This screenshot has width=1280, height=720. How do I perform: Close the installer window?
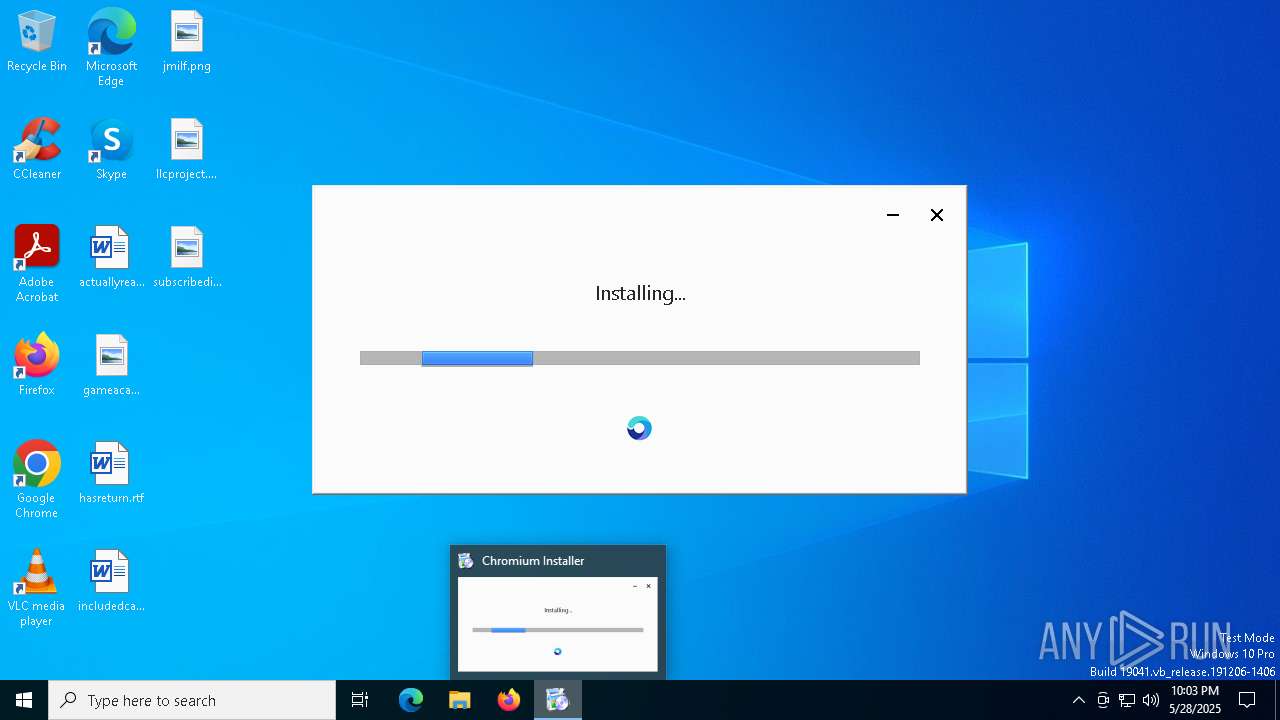pos(937,215)
